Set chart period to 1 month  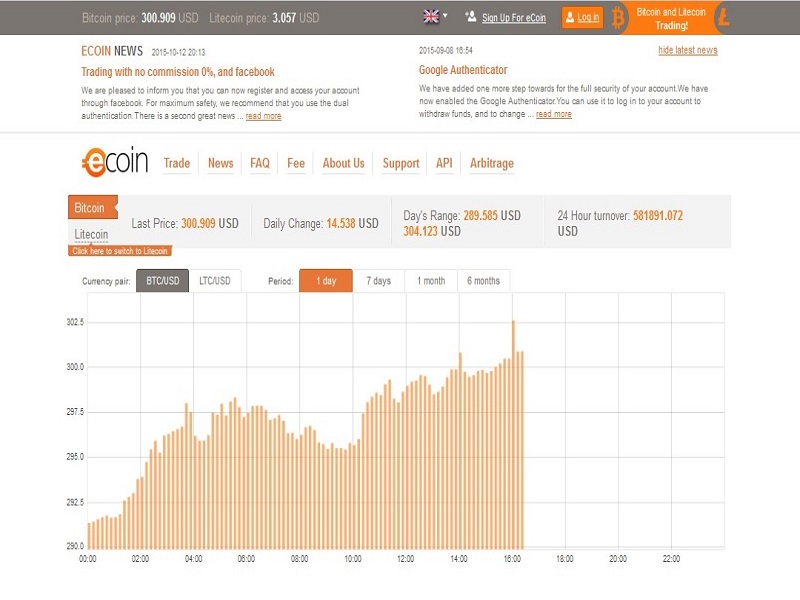click(431, 281)
